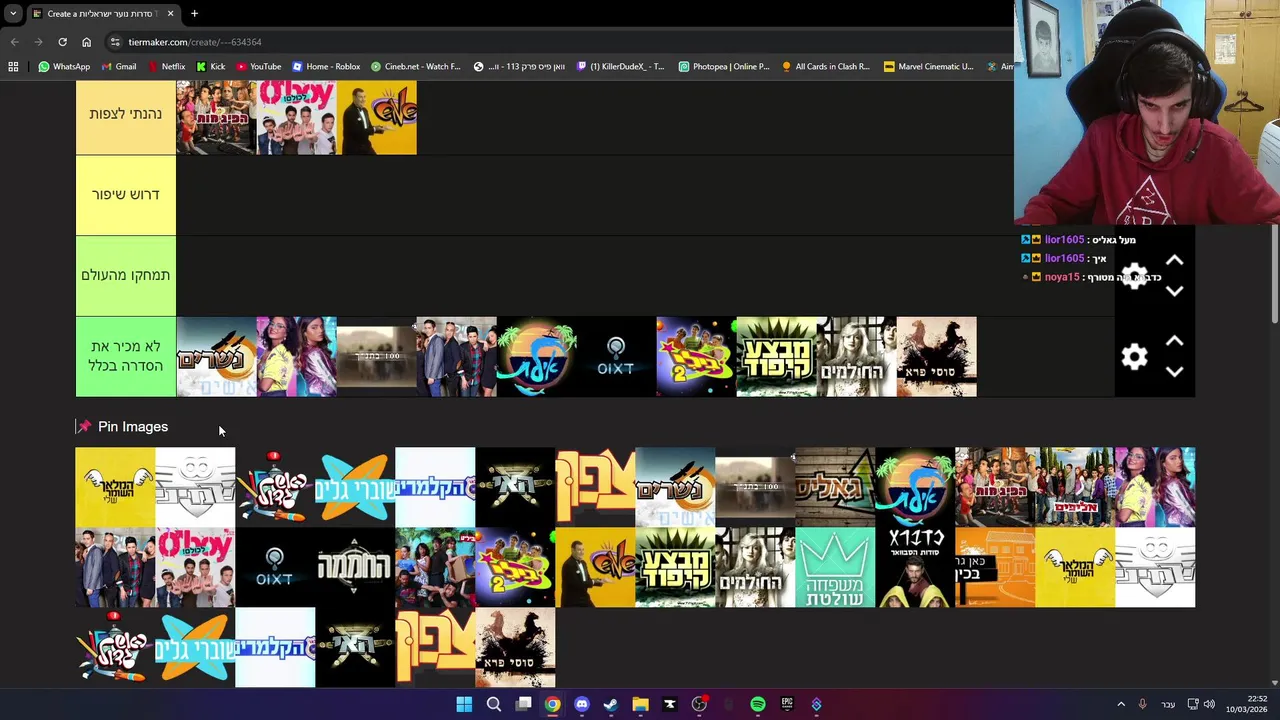Open a new browser tab
The height and width of the screenshot is (720, 1280).
click(x=194, y=14)
